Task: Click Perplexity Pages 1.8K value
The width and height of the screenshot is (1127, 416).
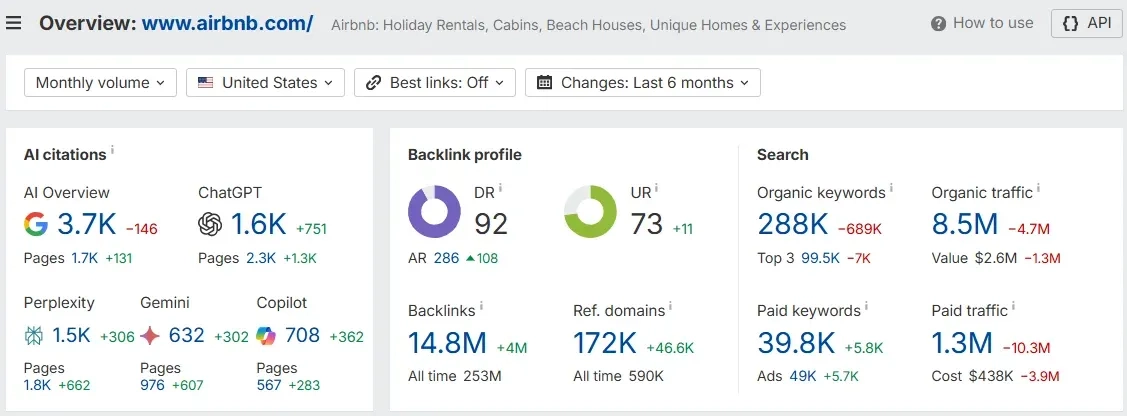Action: click(x=37, y=385)
